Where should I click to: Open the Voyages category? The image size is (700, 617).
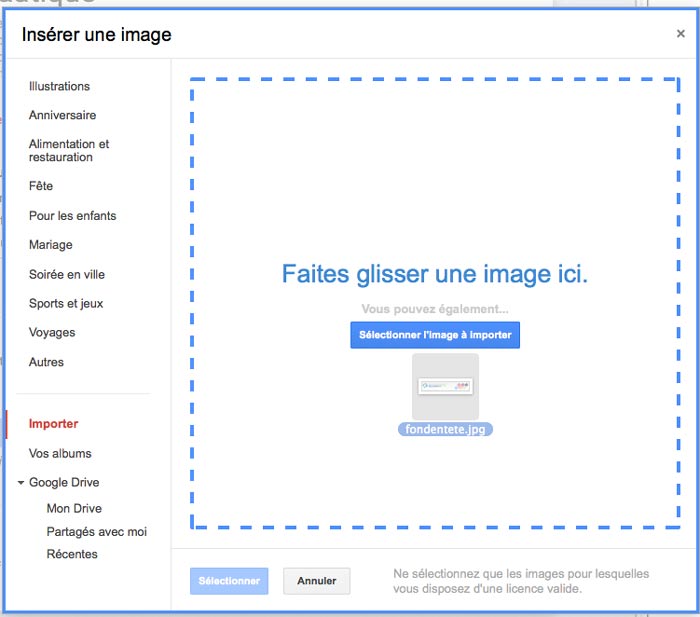(x=52, y=333)
